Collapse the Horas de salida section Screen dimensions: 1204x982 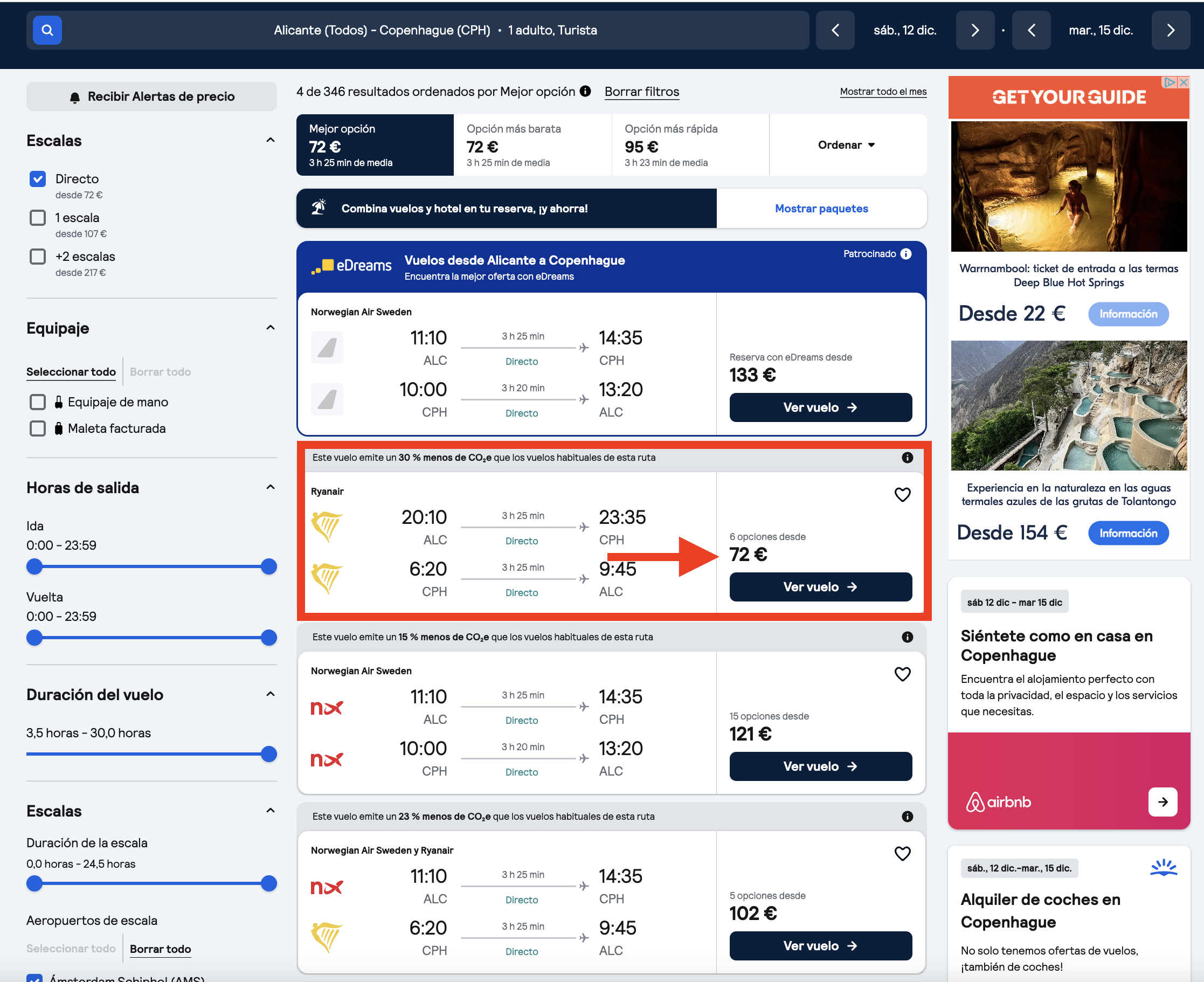tap(271, 487)
